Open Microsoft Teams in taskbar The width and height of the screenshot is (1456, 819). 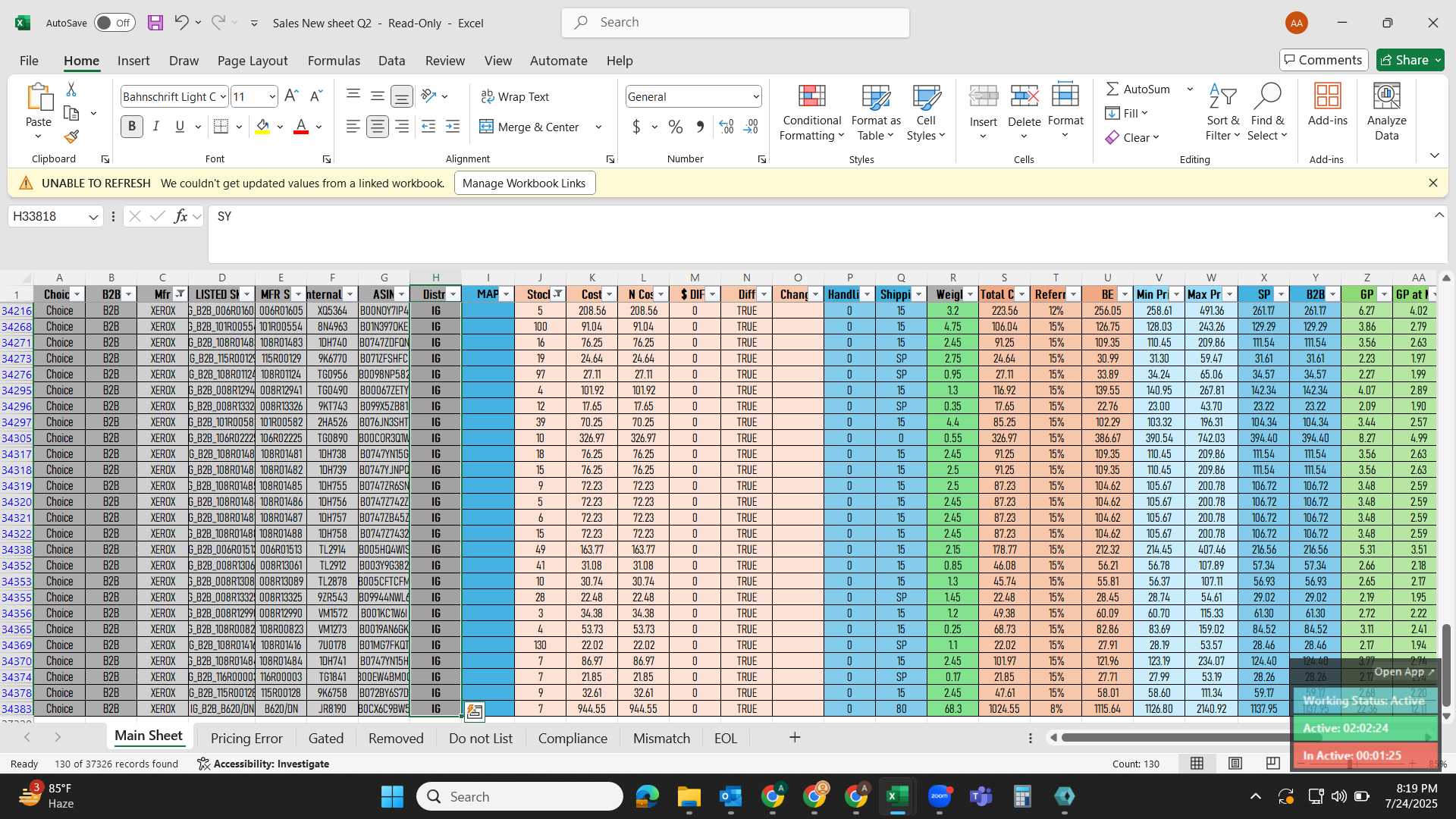[981, 796]
